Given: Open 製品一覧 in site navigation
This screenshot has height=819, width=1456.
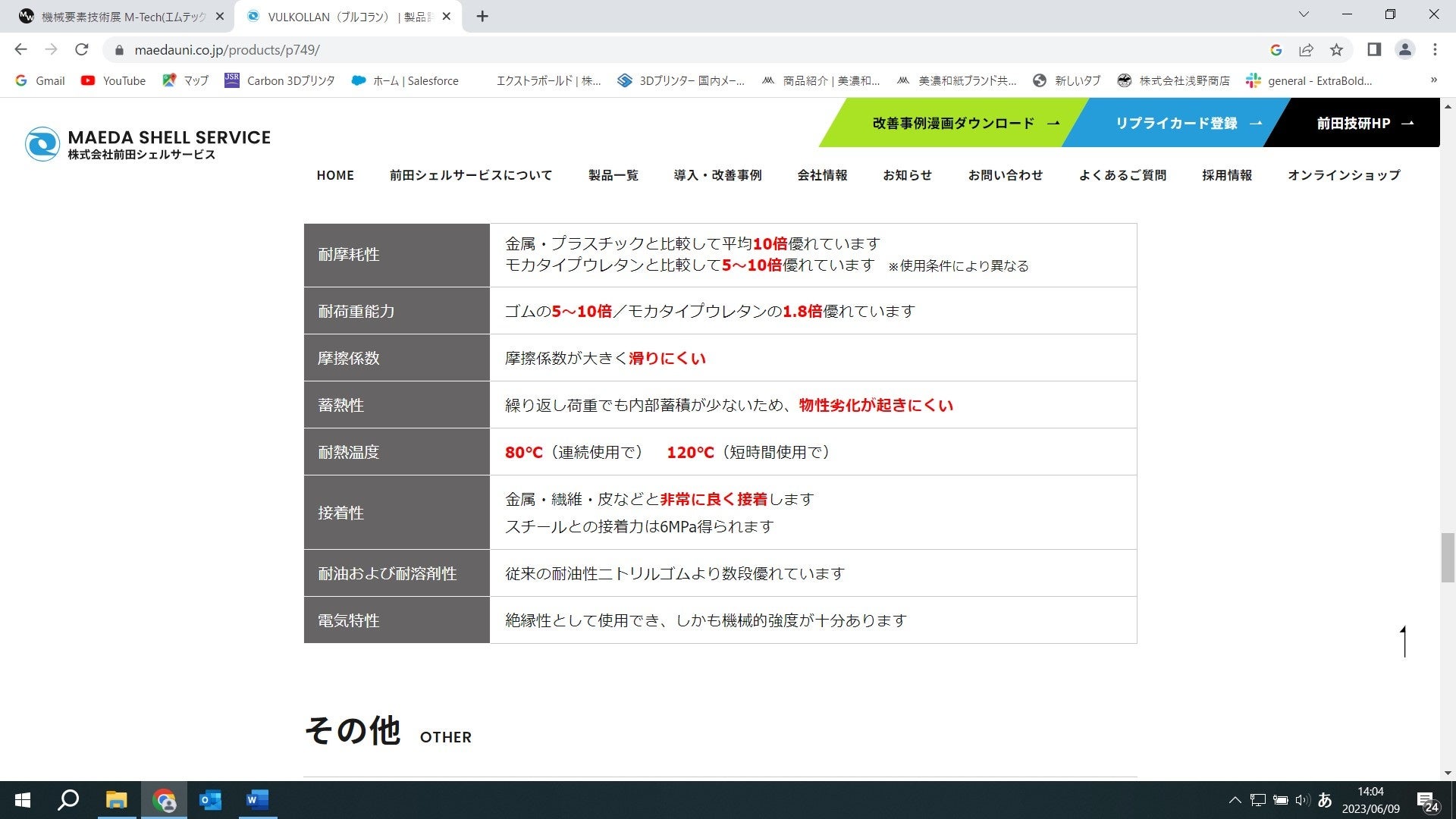Looking at the screenshot, I should point(613,175).
